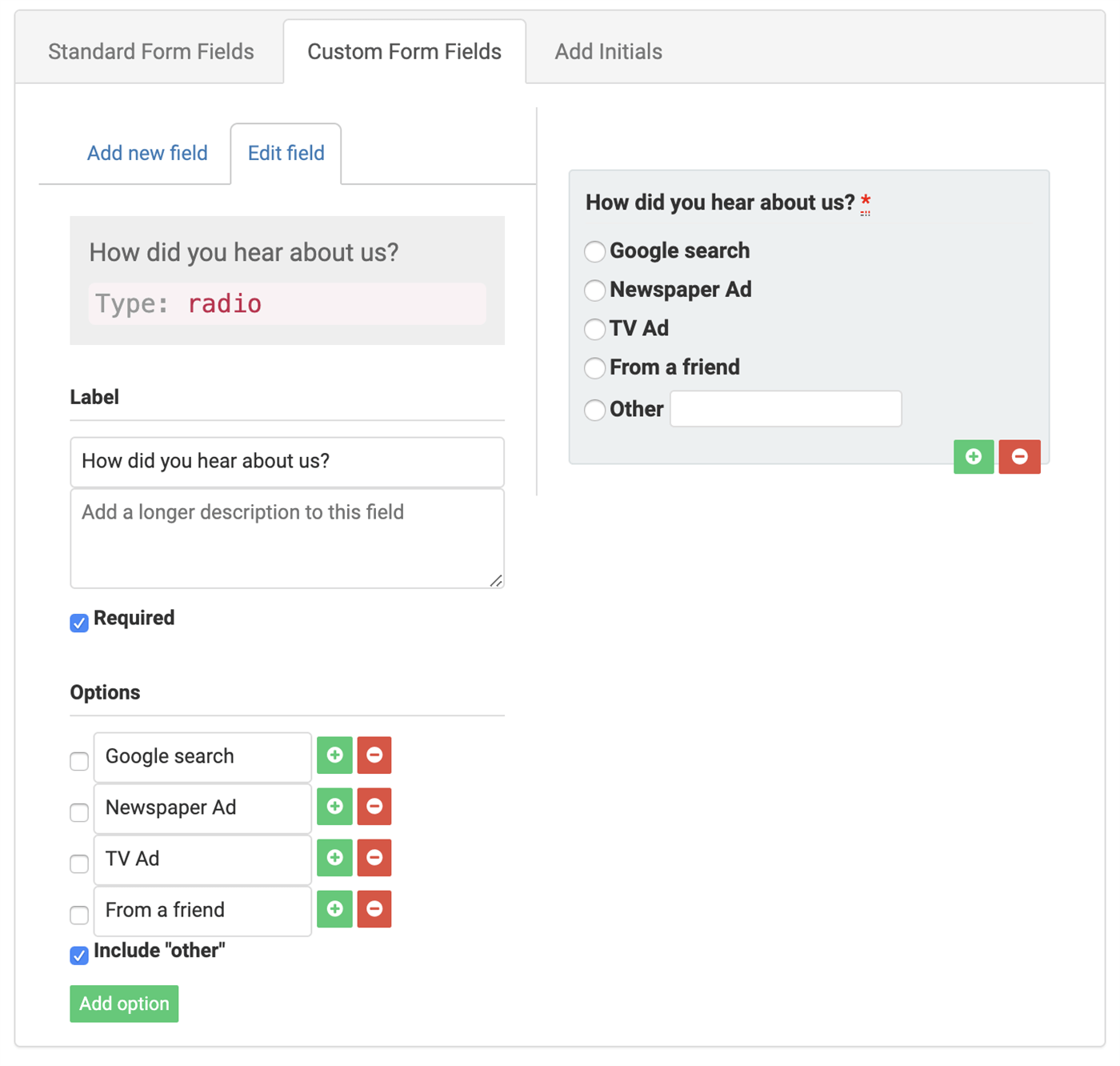Select the Newspaper Ad radio button in preview

pos(594,291)
